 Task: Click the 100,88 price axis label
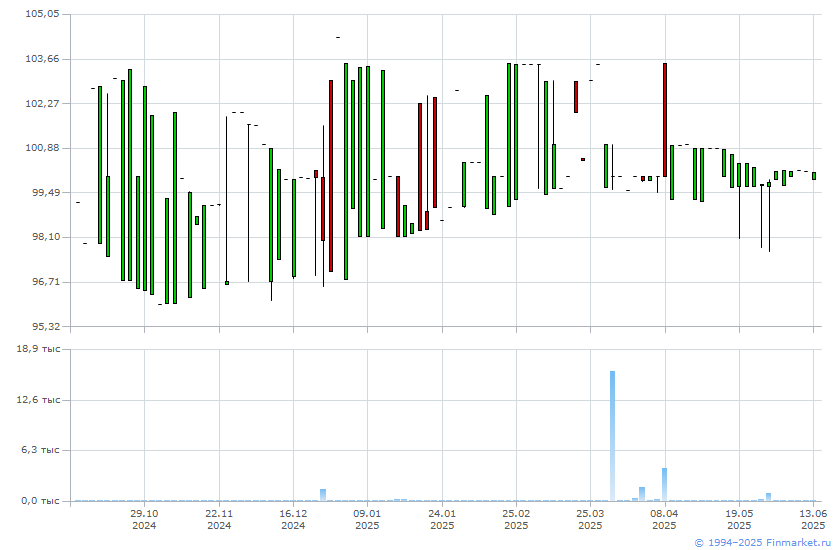point(42,148)
